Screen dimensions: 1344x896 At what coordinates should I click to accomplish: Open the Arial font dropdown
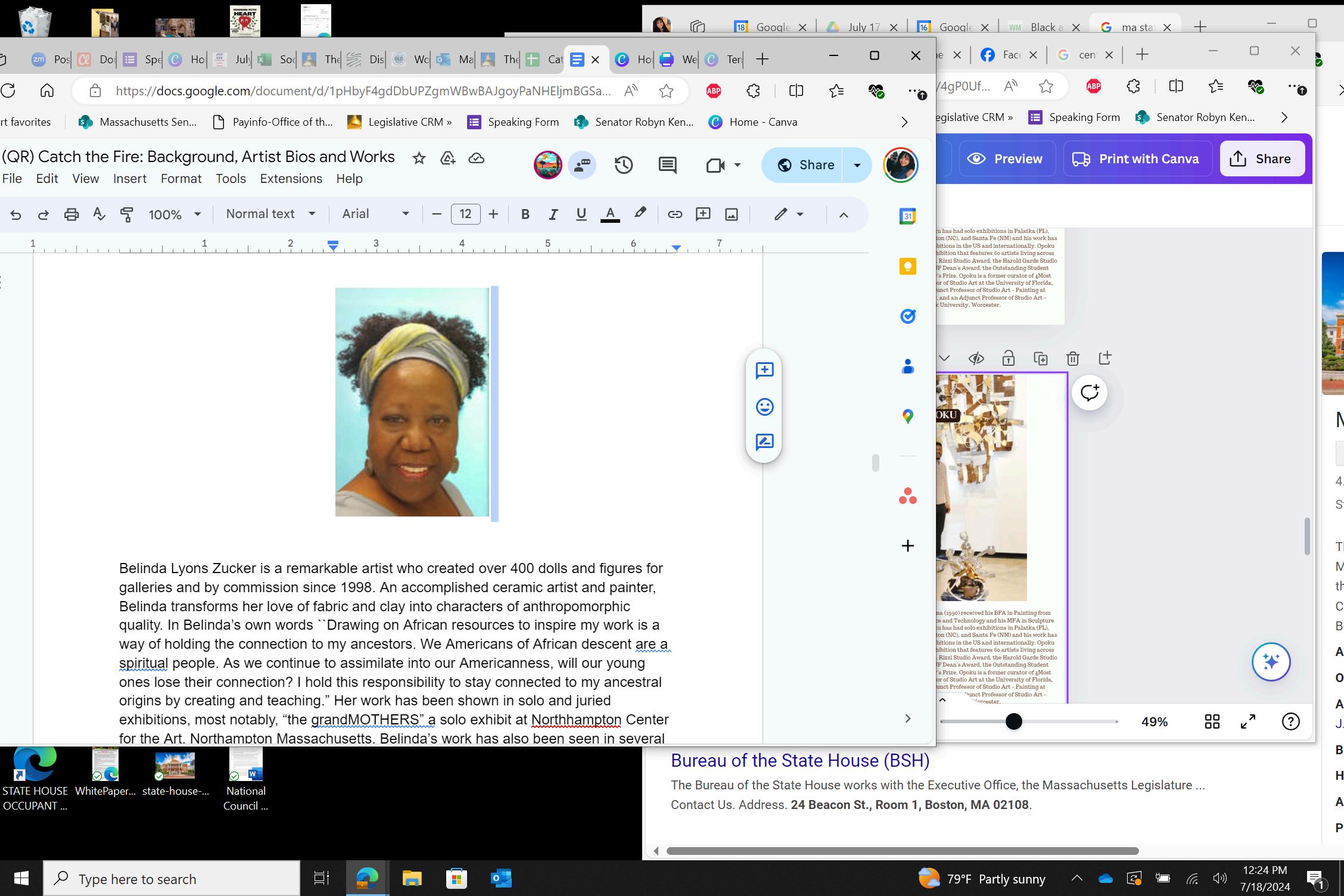coord(375,214)
